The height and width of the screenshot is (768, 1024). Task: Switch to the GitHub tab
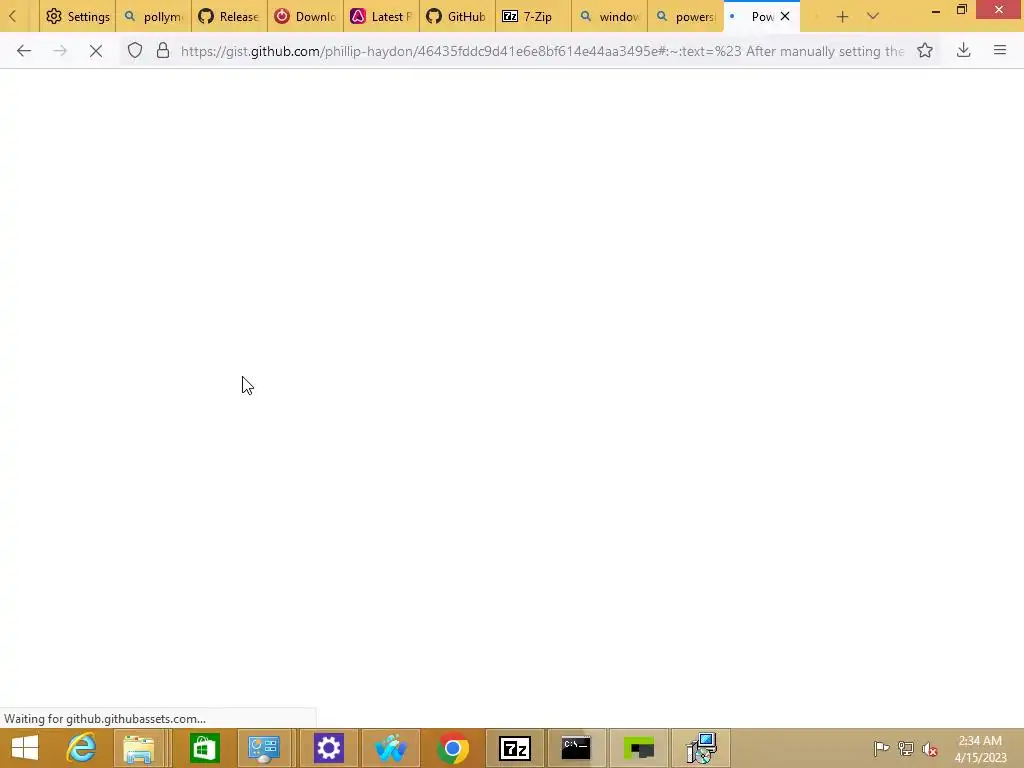[x=457, y=16]
